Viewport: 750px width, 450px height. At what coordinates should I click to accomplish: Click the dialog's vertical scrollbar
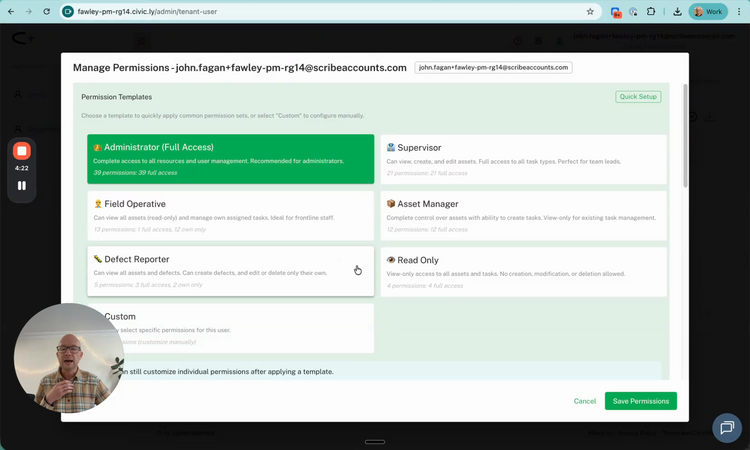pos(685,136)
